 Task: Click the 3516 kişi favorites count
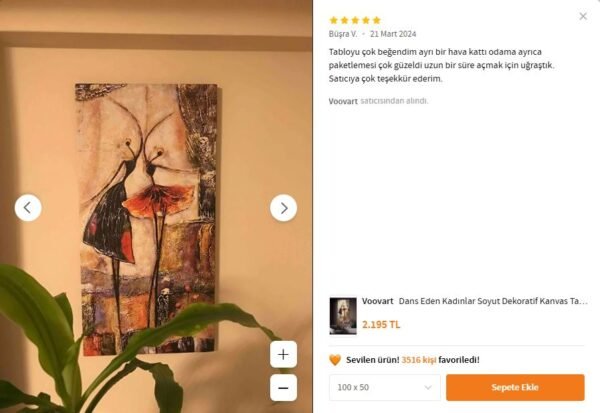tap(419, 360)
